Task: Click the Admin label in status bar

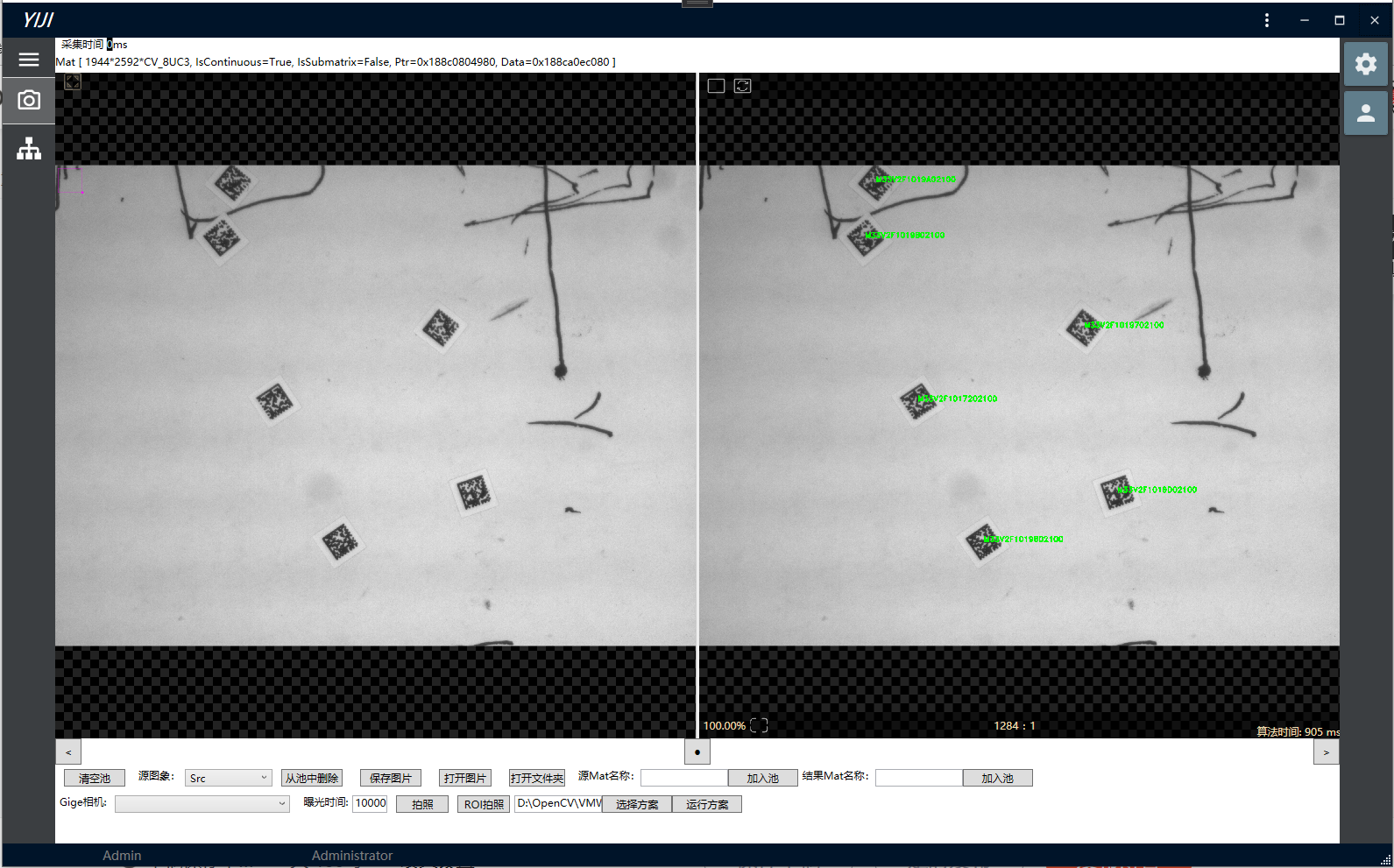Action: coord(122,856)
